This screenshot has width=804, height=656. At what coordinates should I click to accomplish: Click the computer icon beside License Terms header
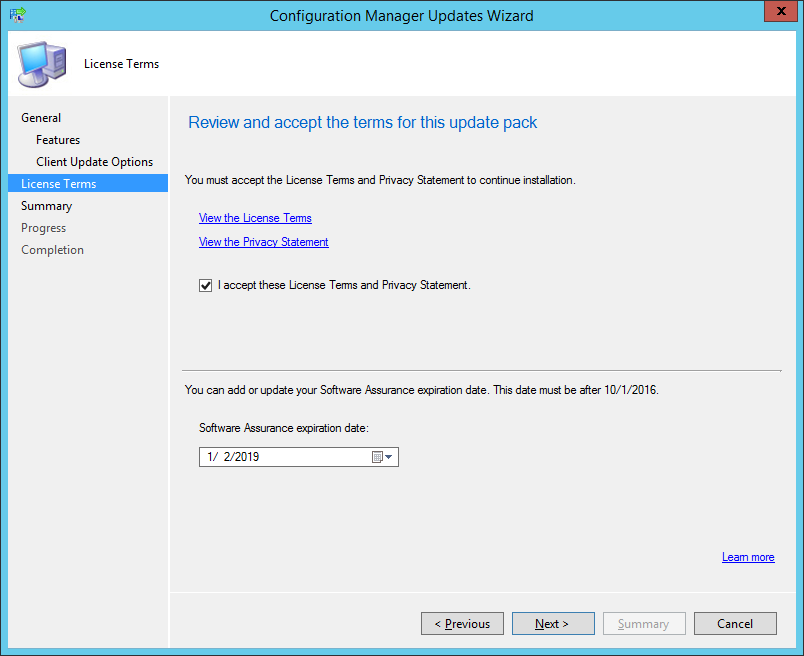pyautogui.click(x=42, y=64)
